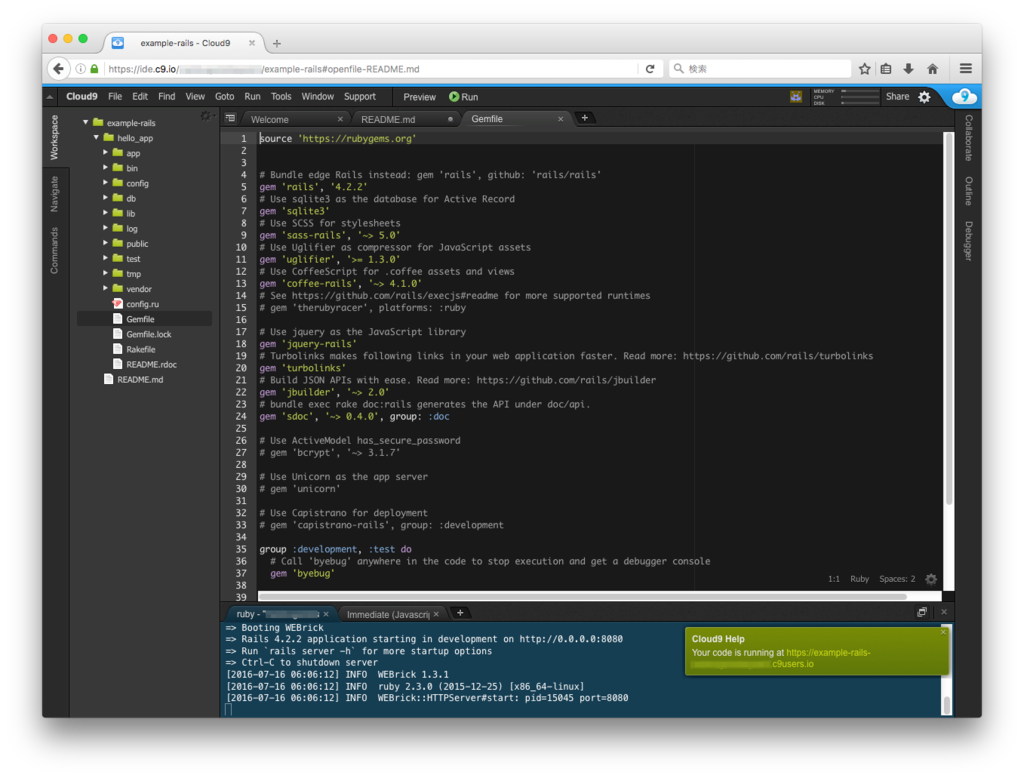Open the browser hamburger menu

tap(966, 69)
